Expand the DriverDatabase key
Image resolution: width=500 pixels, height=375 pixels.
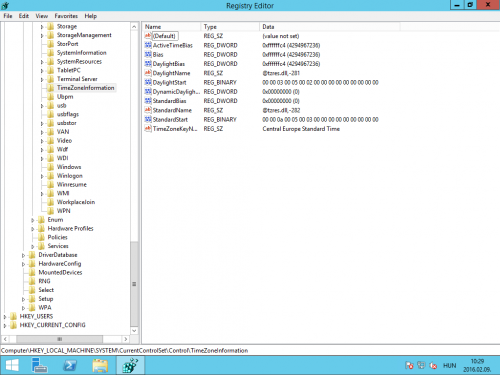point(23,255)
